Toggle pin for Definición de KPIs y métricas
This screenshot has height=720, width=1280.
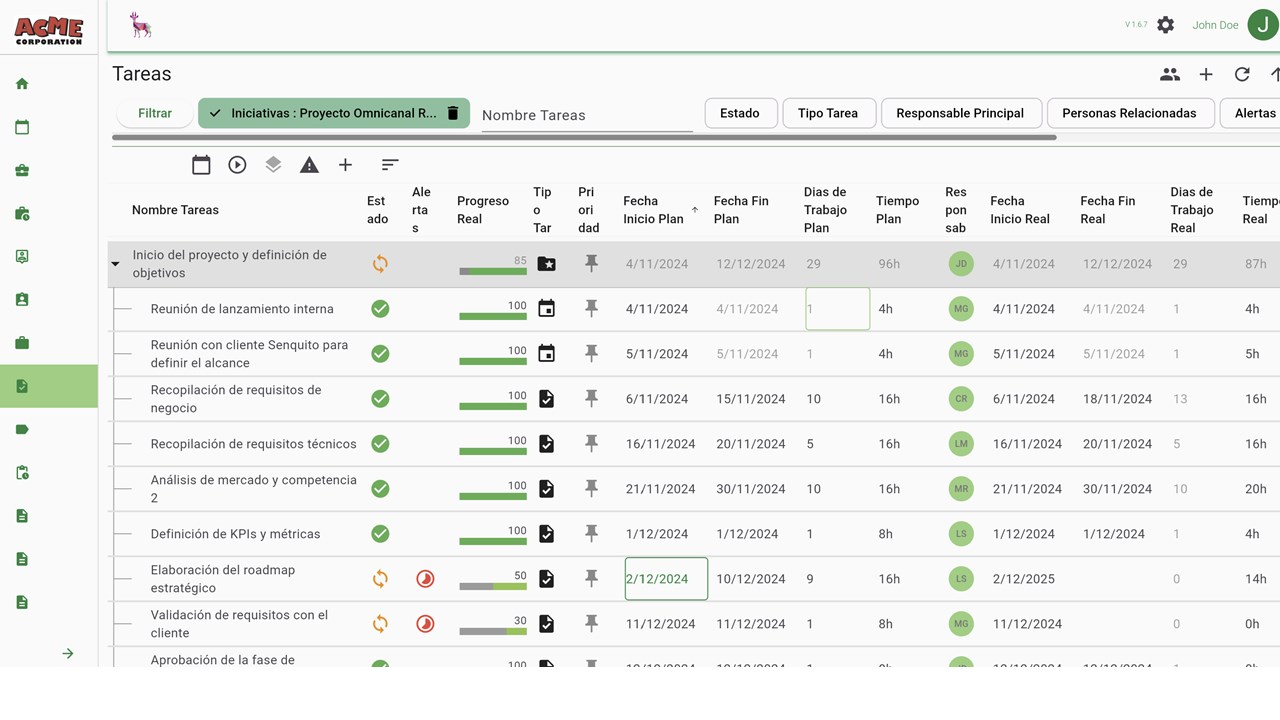[591, 534]
